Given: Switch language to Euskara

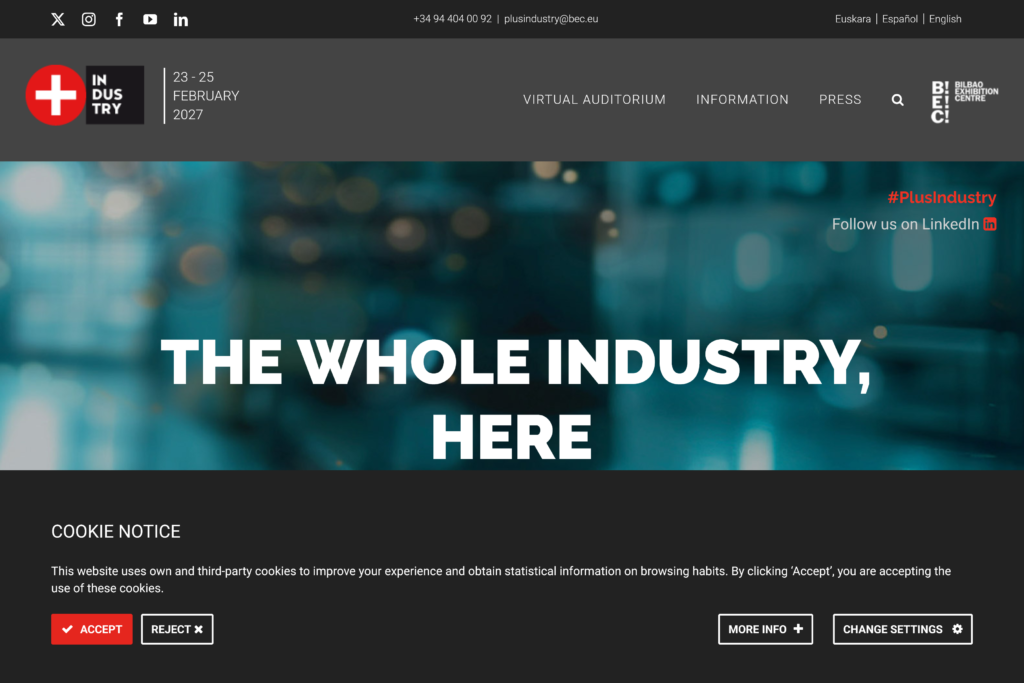Looking at the screenshot, I should click(853, 19).
